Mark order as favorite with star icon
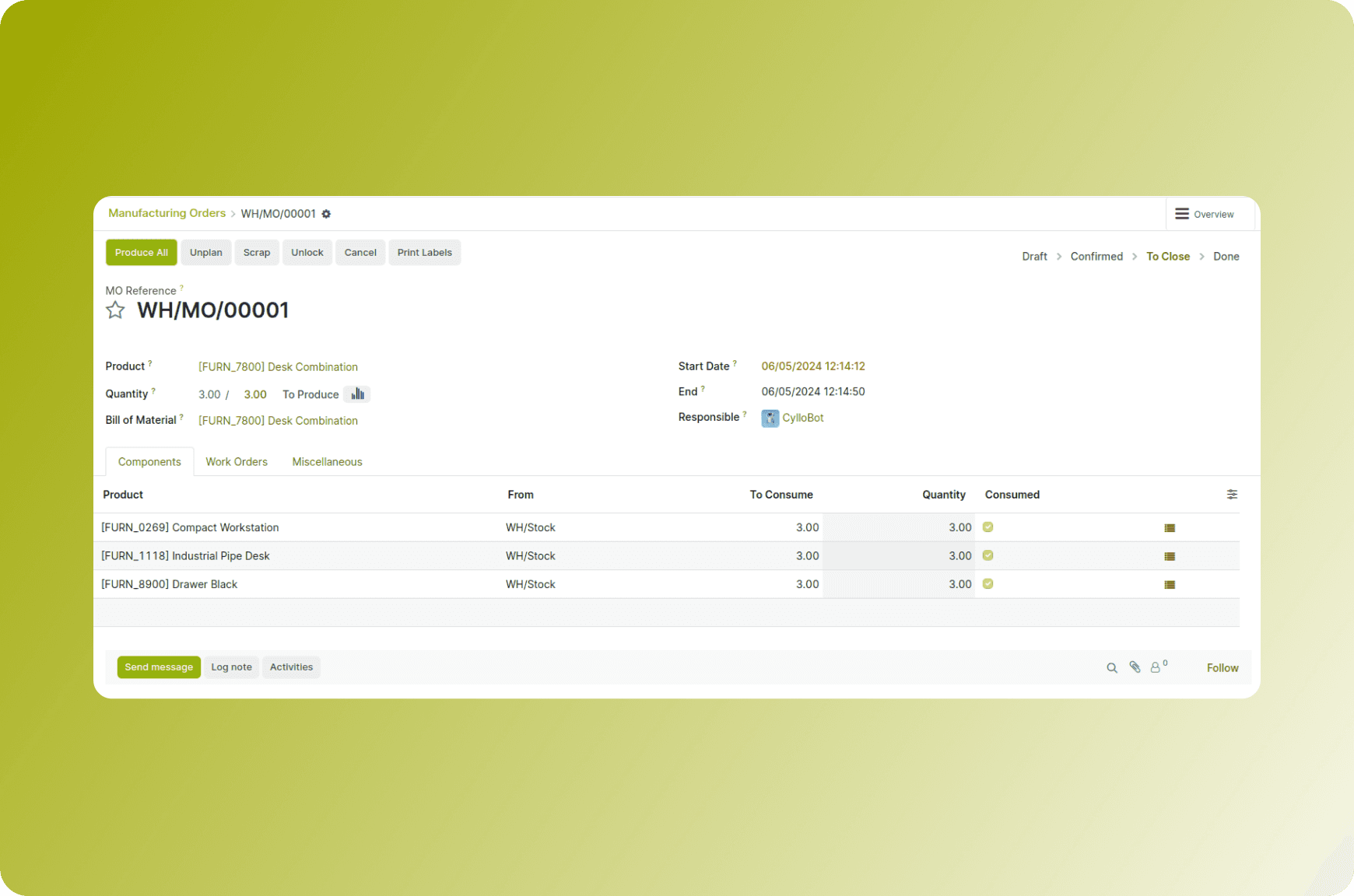This screenshot has height=896, width=1354. [x=115, y=310]
